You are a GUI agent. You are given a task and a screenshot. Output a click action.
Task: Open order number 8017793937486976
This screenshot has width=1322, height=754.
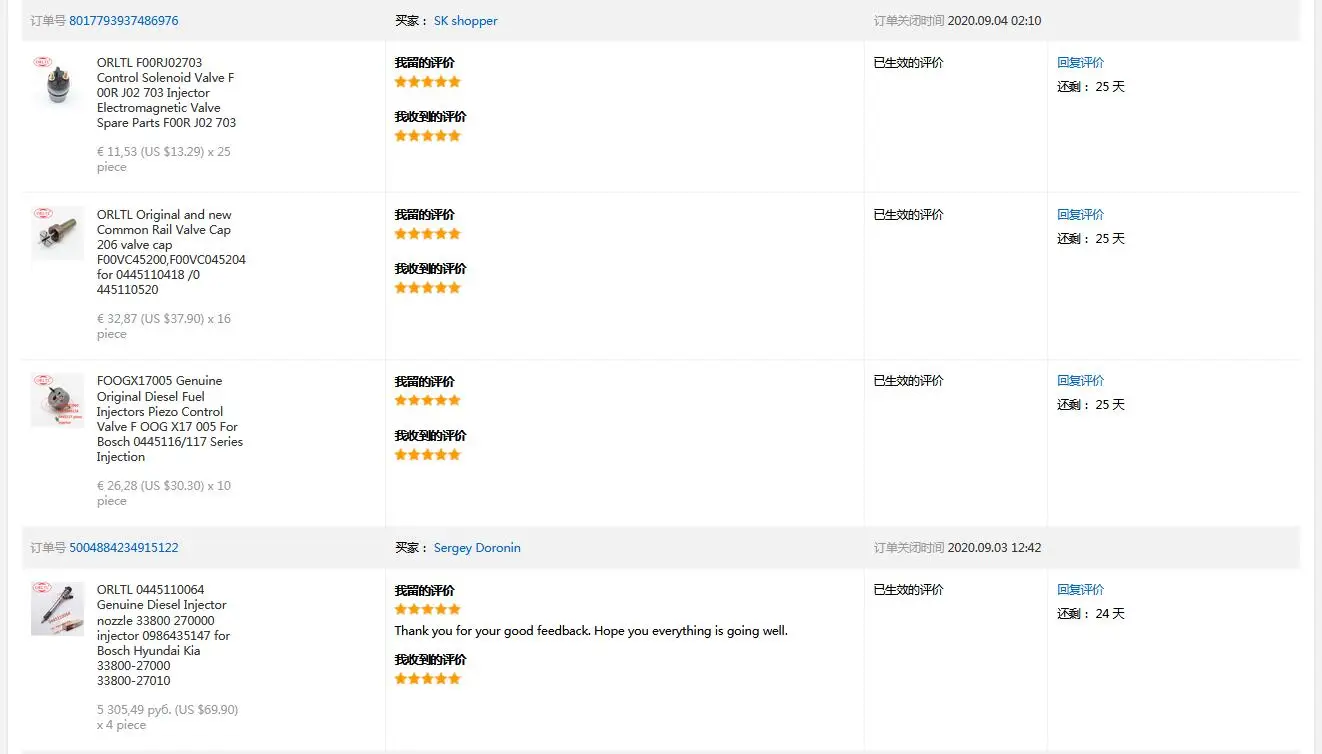123,21
